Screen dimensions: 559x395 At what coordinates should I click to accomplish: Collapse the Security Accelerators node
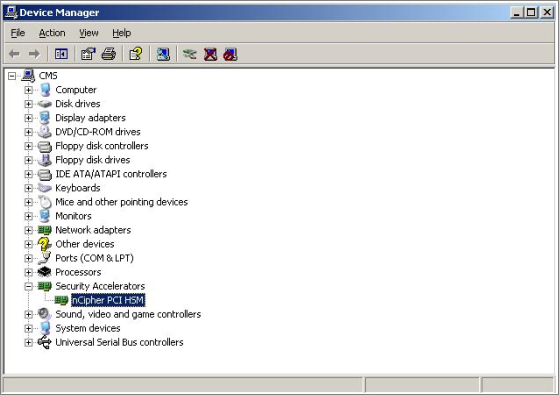pyautogui.click(x=29, y=286)
